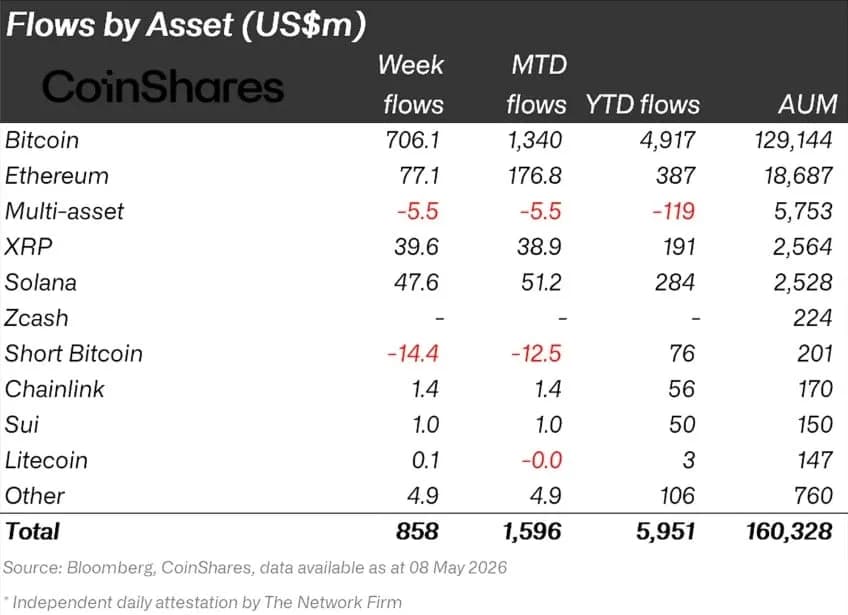The height and width of the screenshot is (615, 848).
Task: Select the Other row label
Action: click(x=35, y=495)
